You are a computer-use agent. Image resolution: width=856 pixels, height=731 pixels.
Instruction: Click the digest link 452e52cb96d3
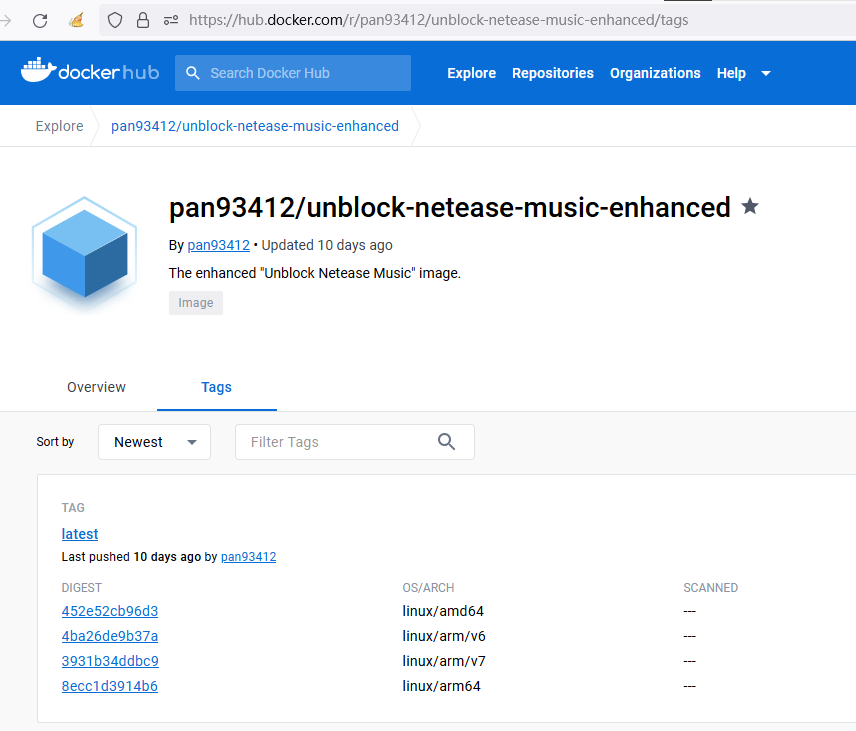pos(109,610)
